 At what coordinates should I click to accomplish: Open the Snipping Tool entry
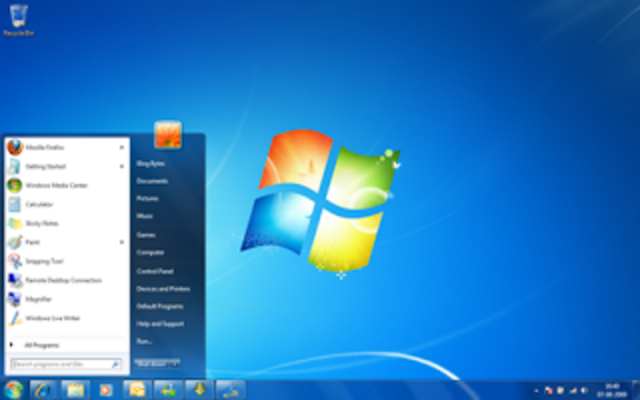click(67, 261)
